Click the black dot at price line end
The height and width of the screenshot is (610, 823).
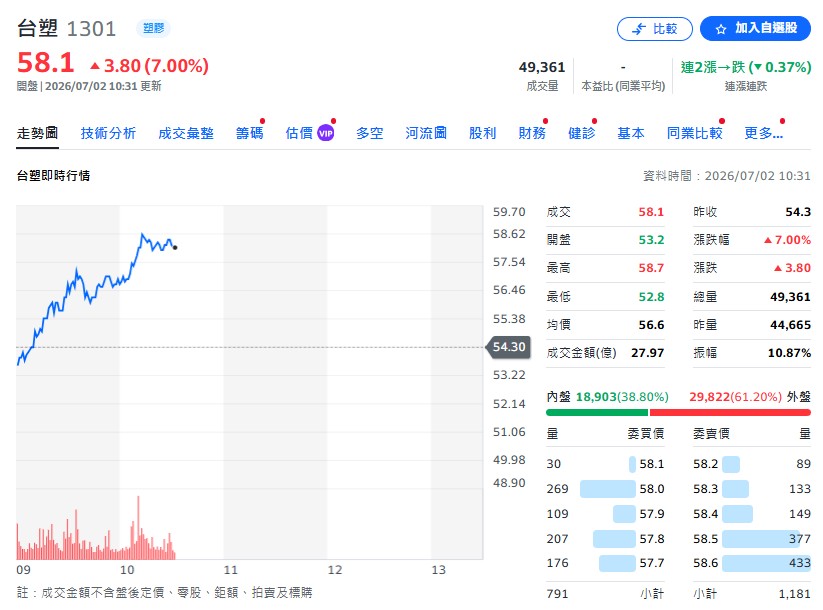(x=175, y=247)
